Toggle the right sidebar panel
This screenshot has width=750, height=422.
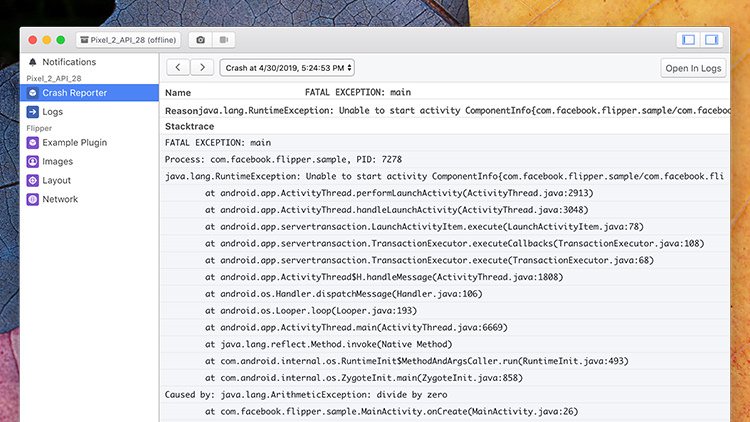pos(712,40)
